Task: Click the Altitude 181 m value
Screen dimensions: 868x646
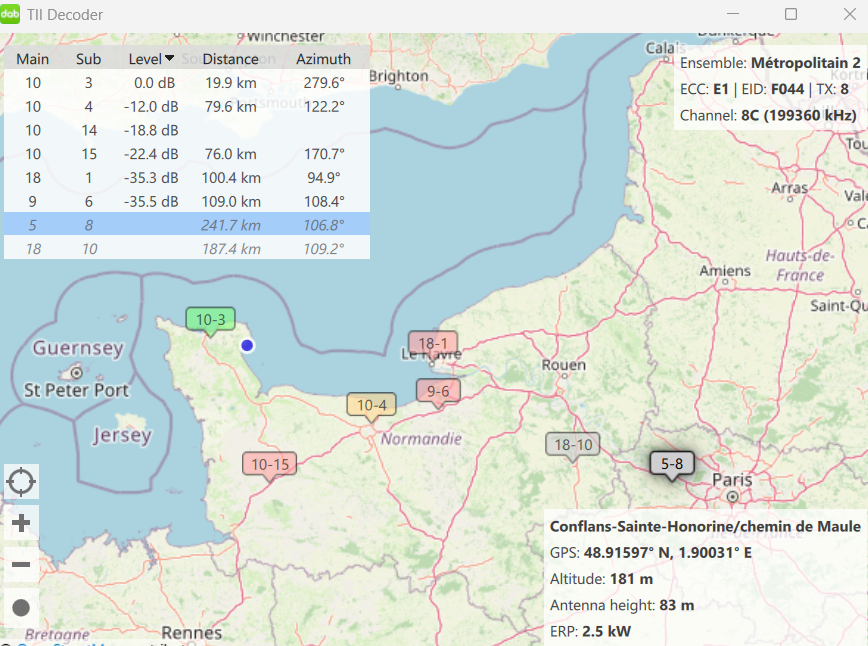Action: [631, 579]
